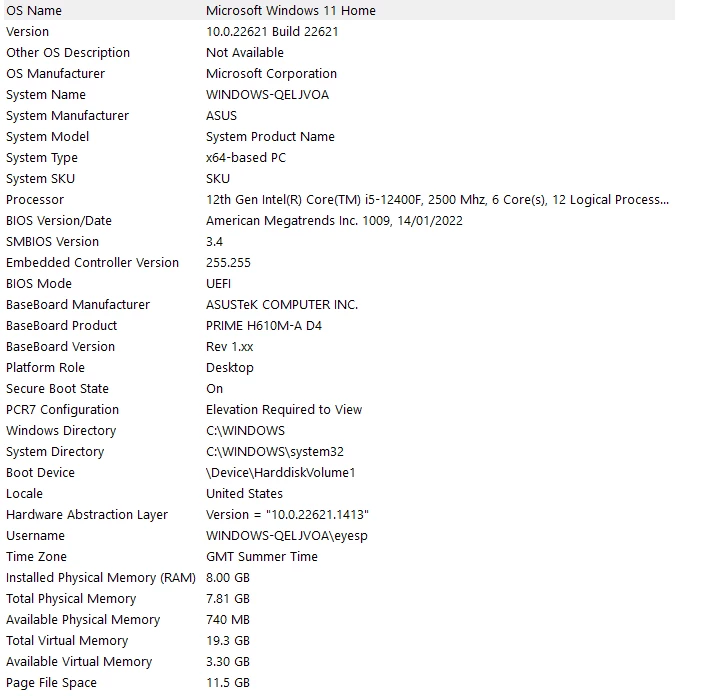This screenshot has height=696, width=719.
Task: Select the BaseBoard Manufacturer label
Action: [x=78, y=305]
